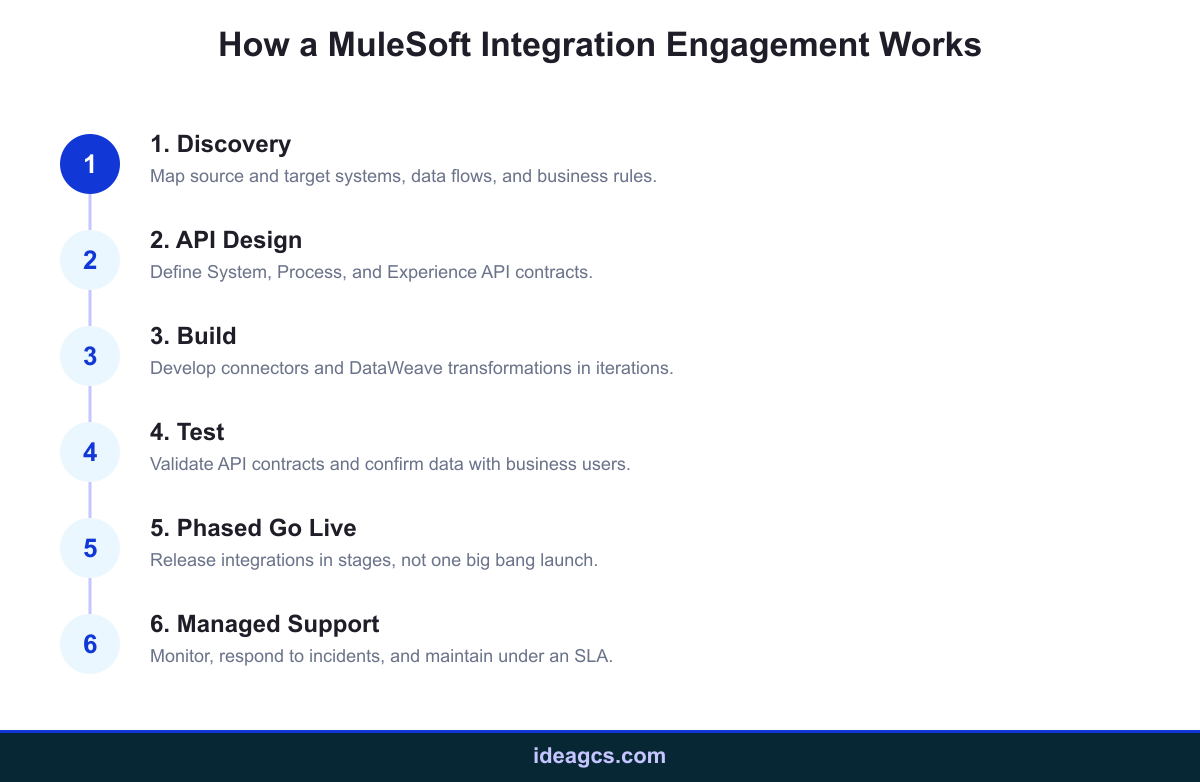Select the "4. Test" heading

(x=187, y=432)
